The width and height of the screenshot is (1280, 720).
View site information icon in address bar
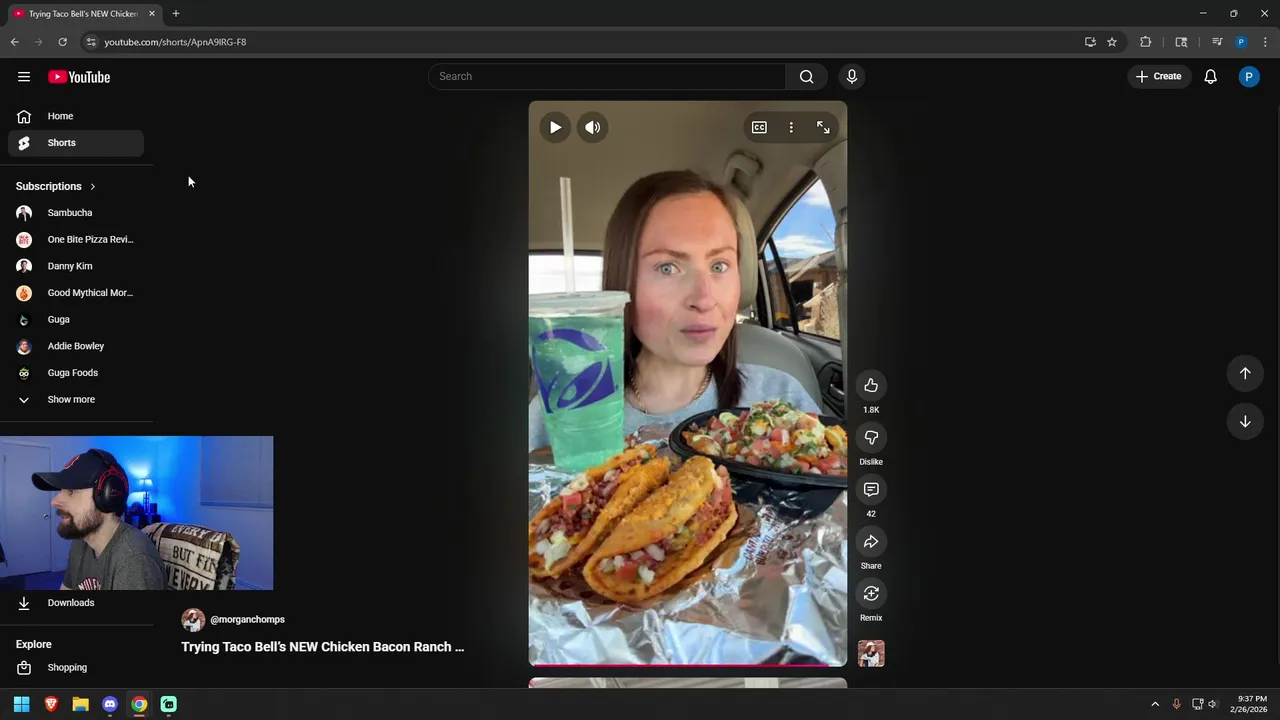pyautogui.click(x=91, y=42)
